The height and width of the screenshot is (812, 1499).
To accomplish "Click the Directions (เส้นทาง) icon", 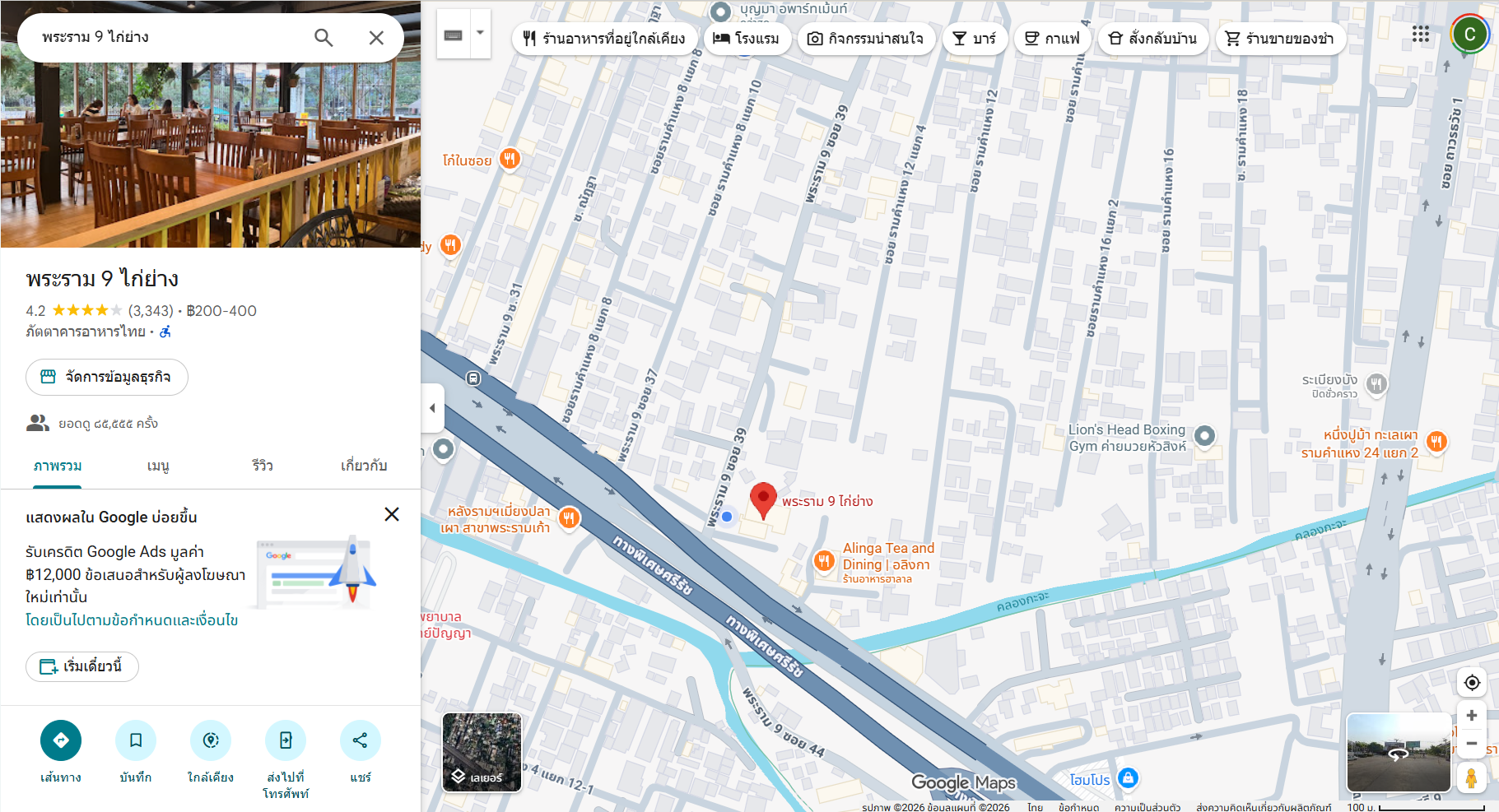I will tap(61, 740).
